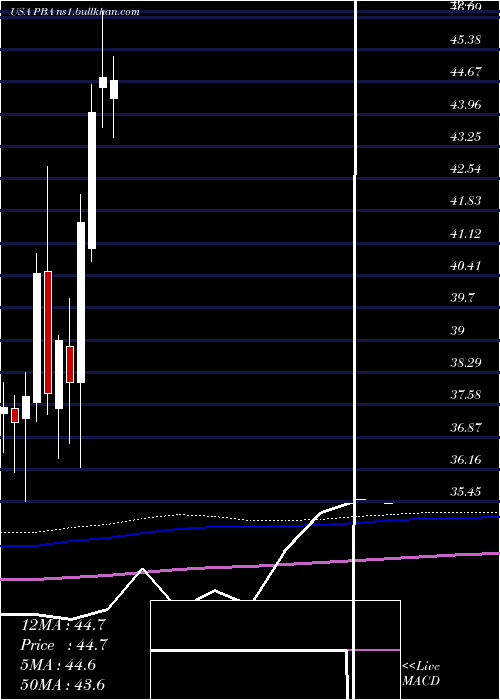Click the 37.58 price axis label
The width and height of the screenshot is (500, 700).
(466, 395)
